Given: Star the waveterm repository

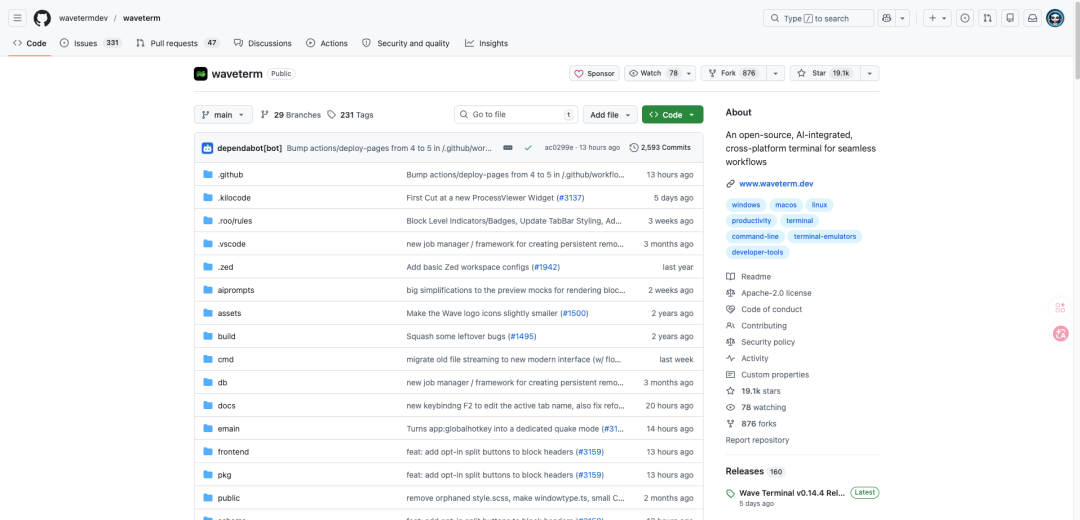Looking at the screenshot, I should 824,73.
